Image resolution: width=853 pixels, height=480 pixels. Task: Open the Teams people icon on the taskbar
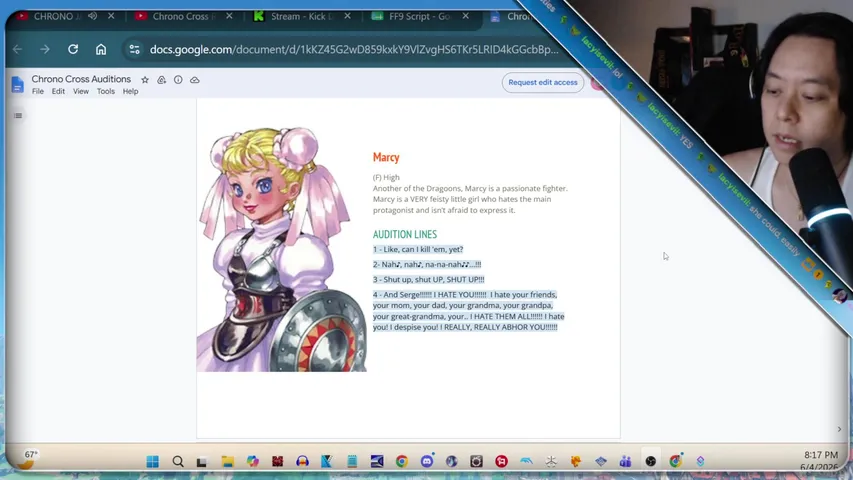coord(626,461)
